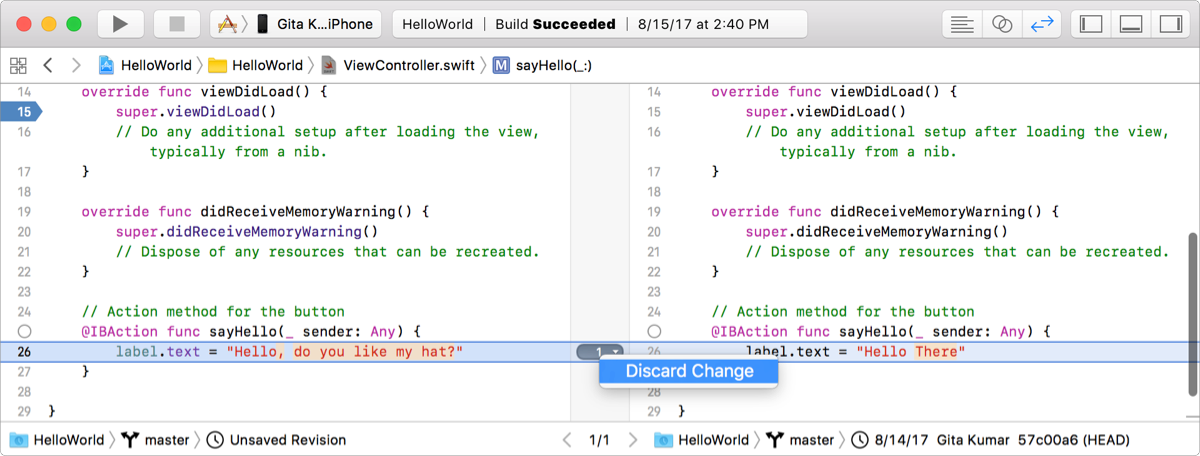Open the related items grid menu
The image size is (1200, 456).
point(18,66)
